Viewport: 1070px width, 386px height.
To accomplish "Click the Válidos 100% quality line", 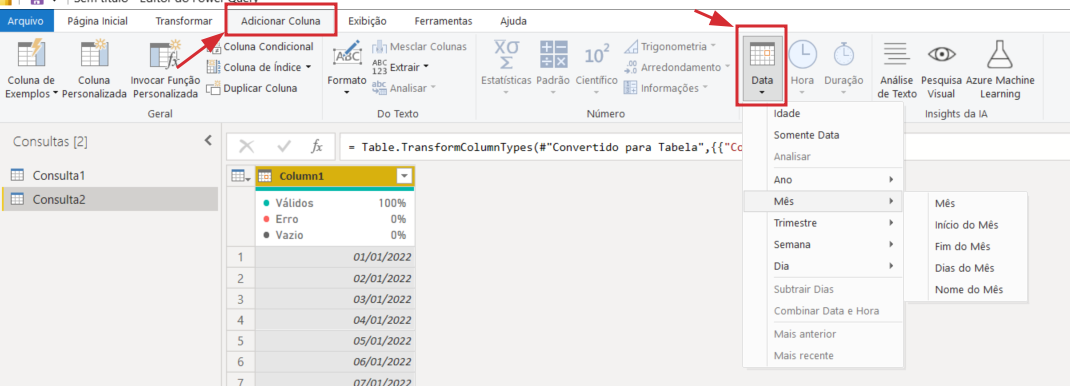I will pyautogui.click(x=335, y=203).
